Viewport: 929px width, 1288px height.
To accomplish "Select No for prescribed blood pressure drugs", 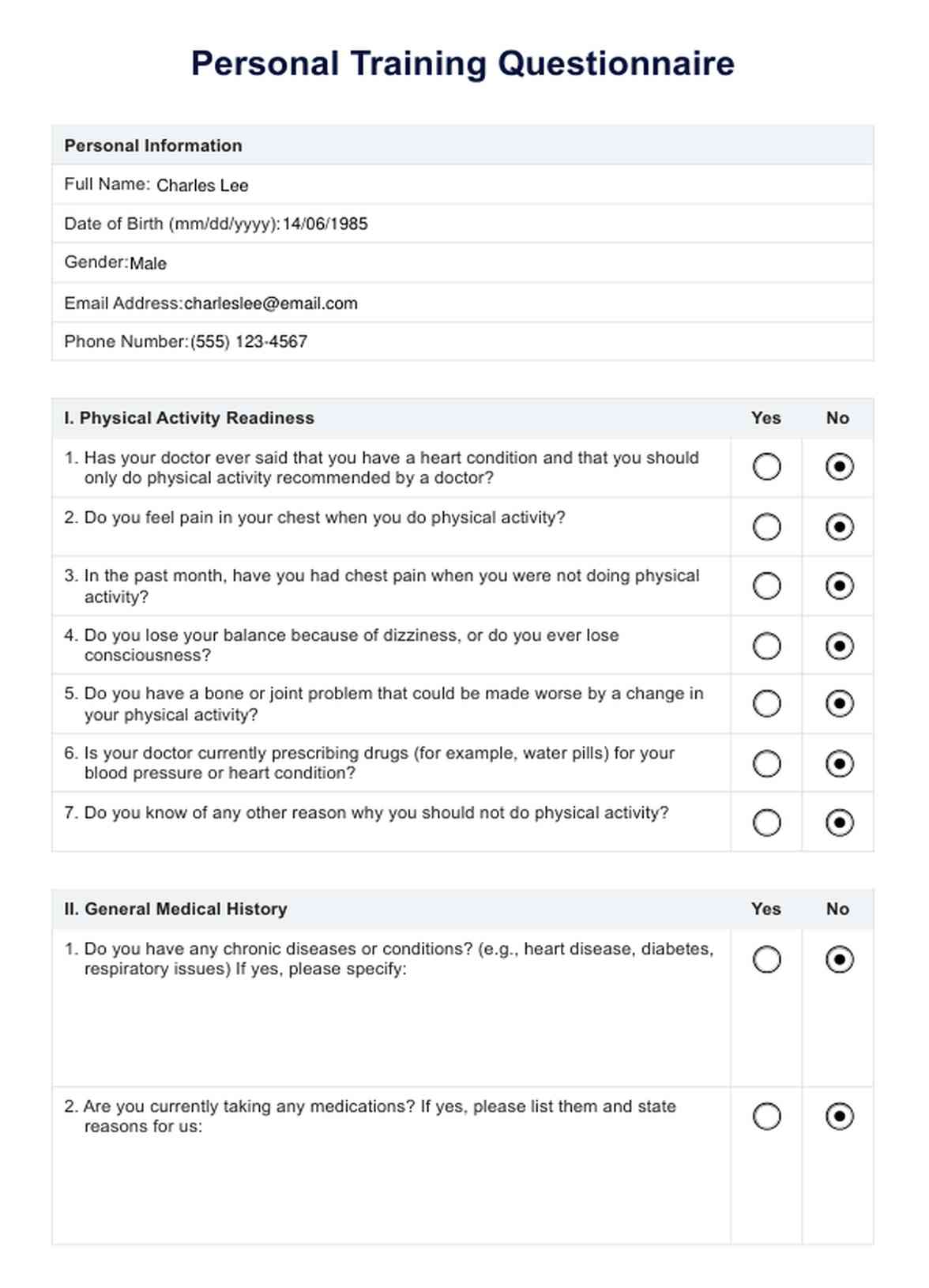I will pos(839,763).
